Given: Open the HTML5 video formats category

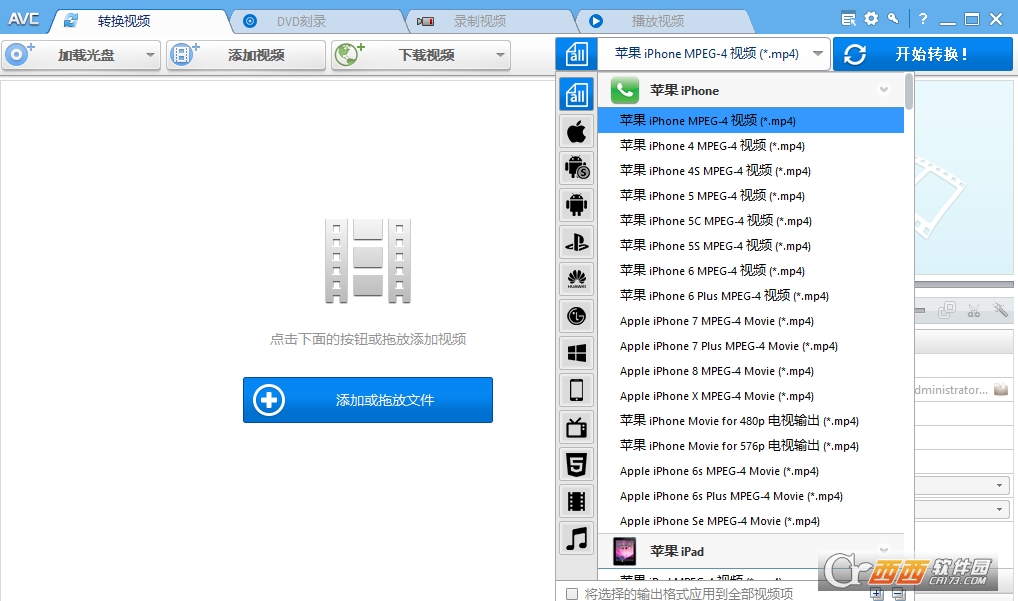Looking at the screenshot, I should coord(577,464).
